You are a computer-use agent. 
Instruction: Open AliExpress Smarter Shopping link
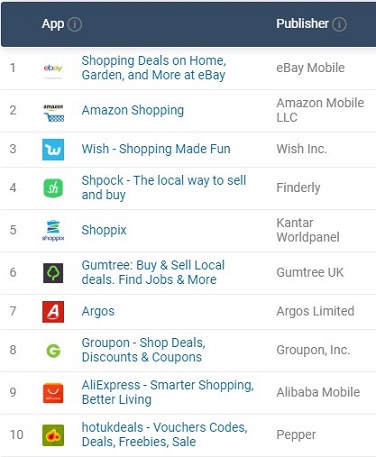click(168, 392)
